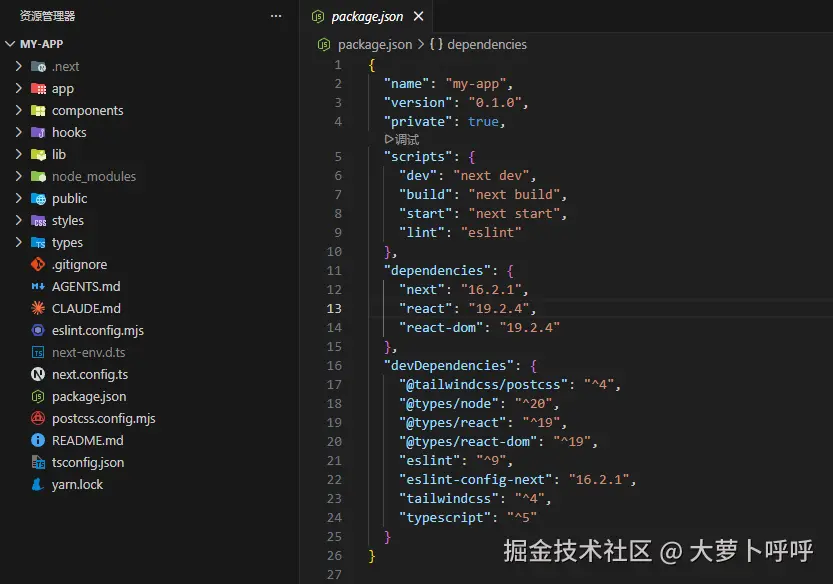
Task: Open the CLAUDE.md file
Action: point(86,308)
